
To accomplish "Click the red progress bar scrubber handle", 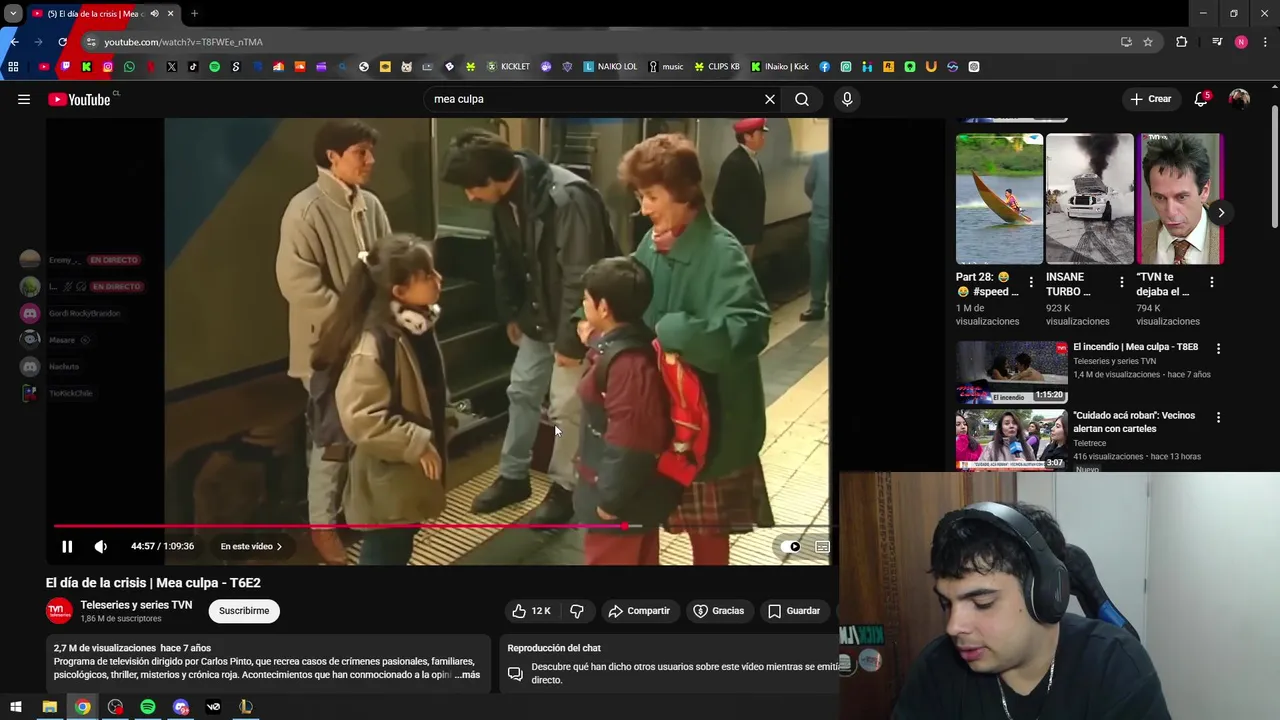I will [x=626, y=526].
